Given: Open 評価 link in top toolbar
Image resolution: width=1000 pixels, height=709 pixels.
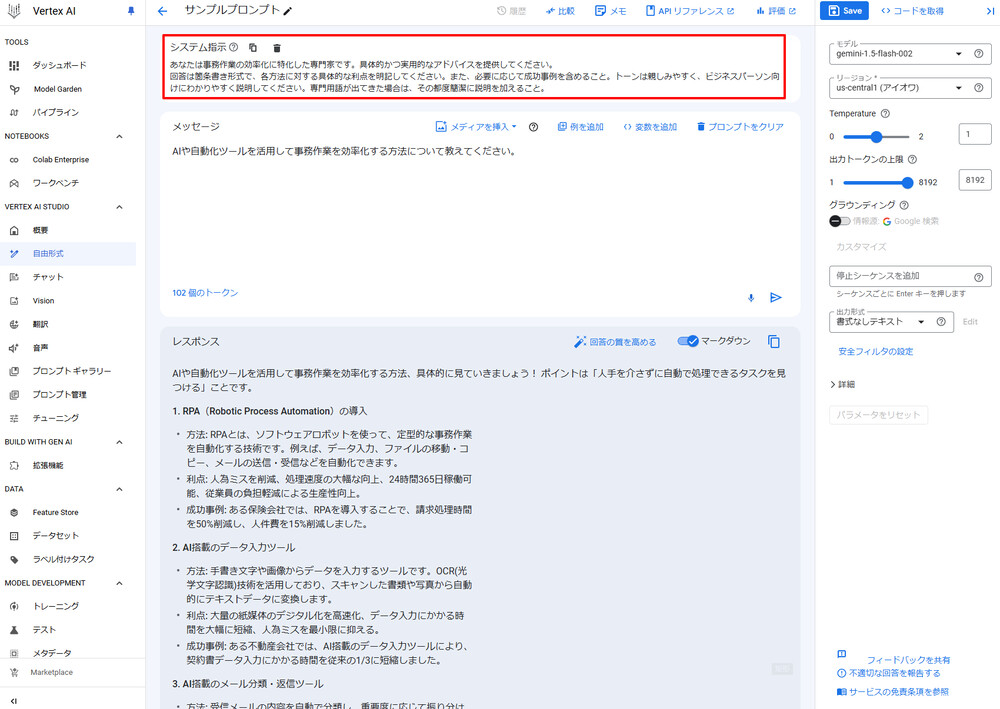Looking at the screenshot, I should [776, 11].
